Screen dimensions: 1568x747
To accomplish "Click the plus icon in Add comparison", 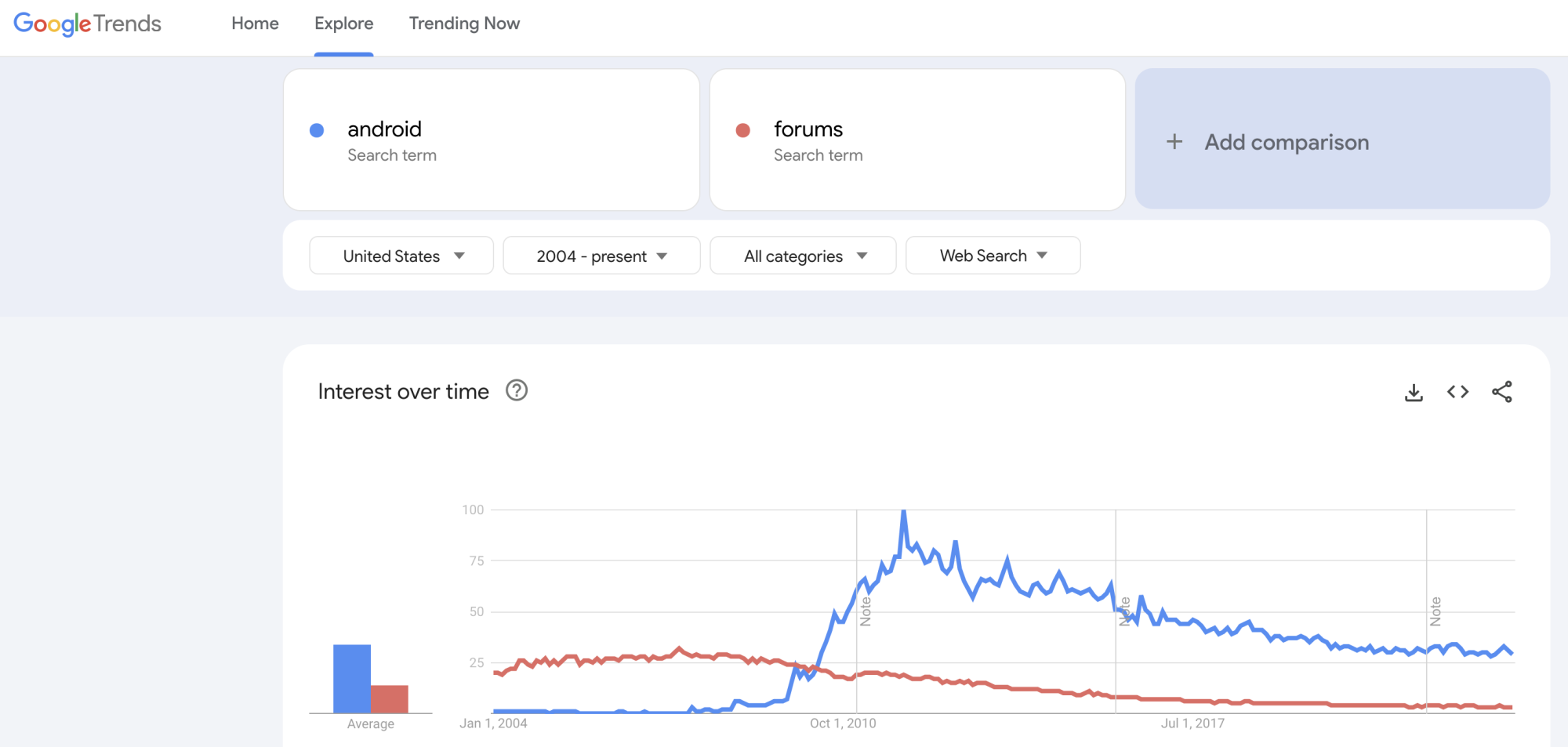I will pos(1174,142).
